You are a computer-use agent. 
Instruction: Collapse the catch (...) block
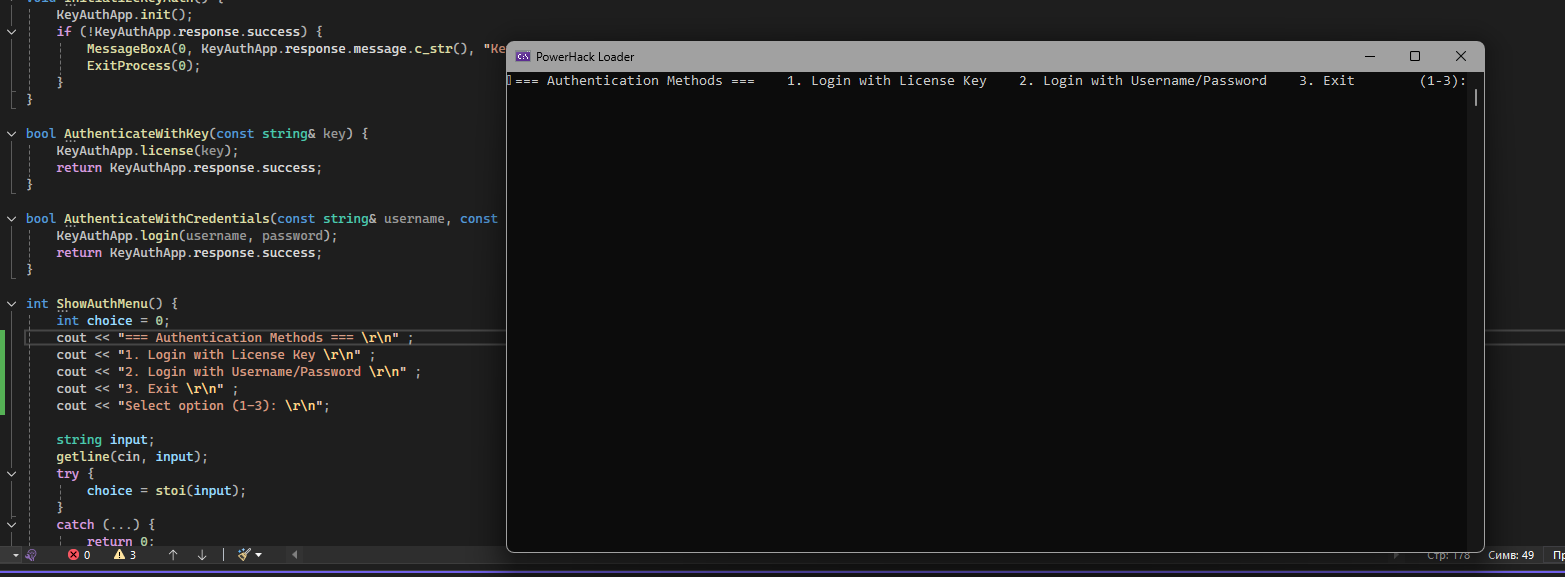tap(12, 524)
